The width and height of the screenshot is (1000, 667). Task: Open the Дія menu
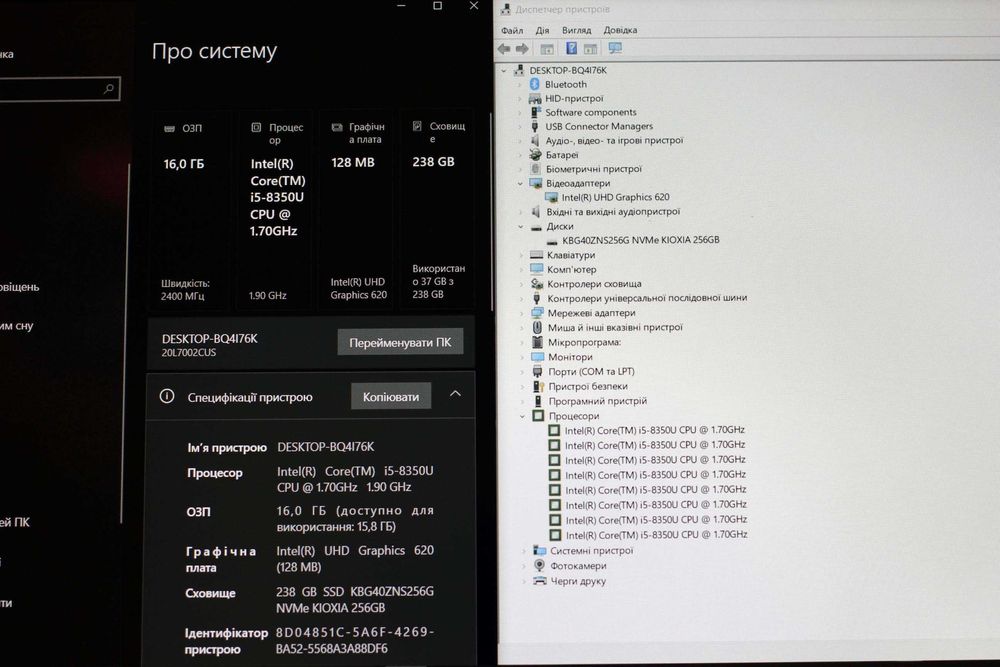542,30
